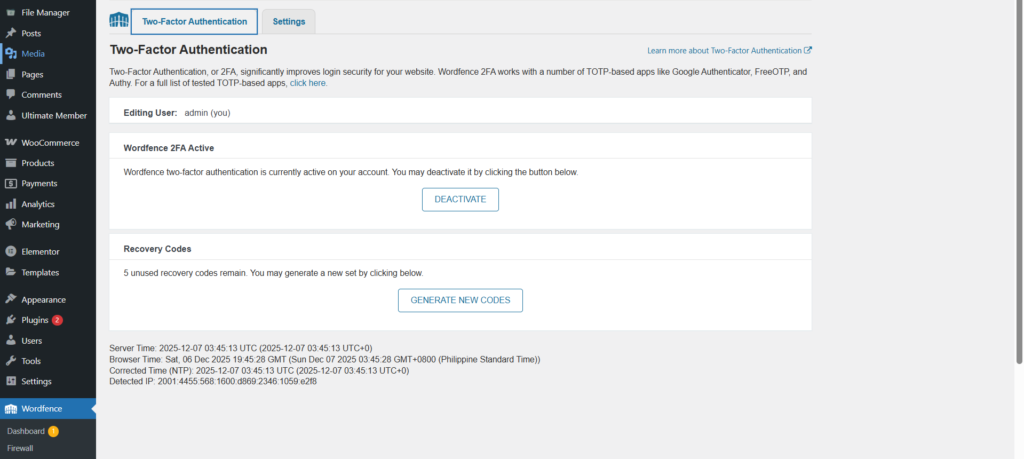Deactivate Wordfence two-factor authentication
1024x459 pixels.
click(x=460, y=199)
